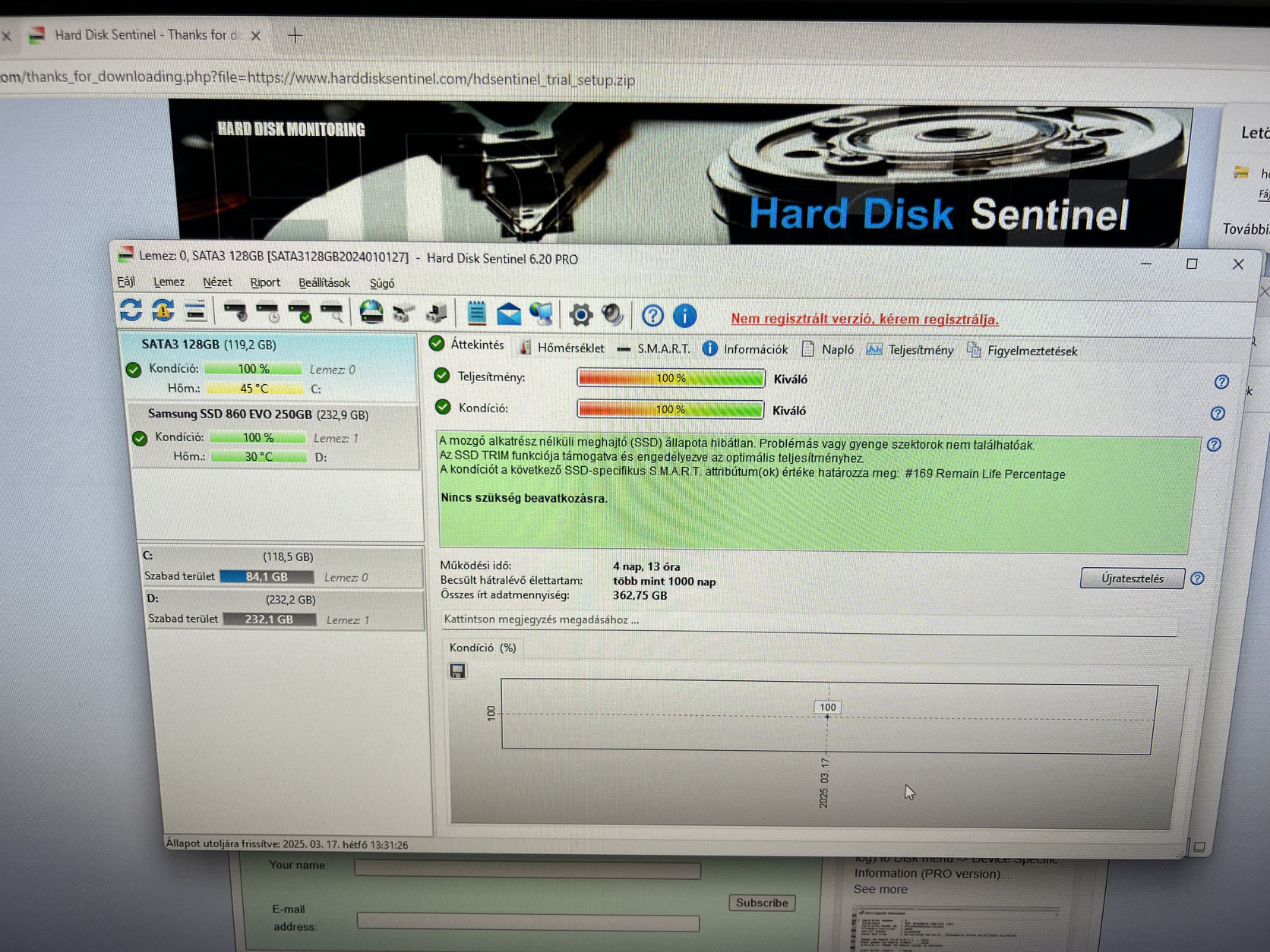Switch to the Napló tab

pos(828,349)
